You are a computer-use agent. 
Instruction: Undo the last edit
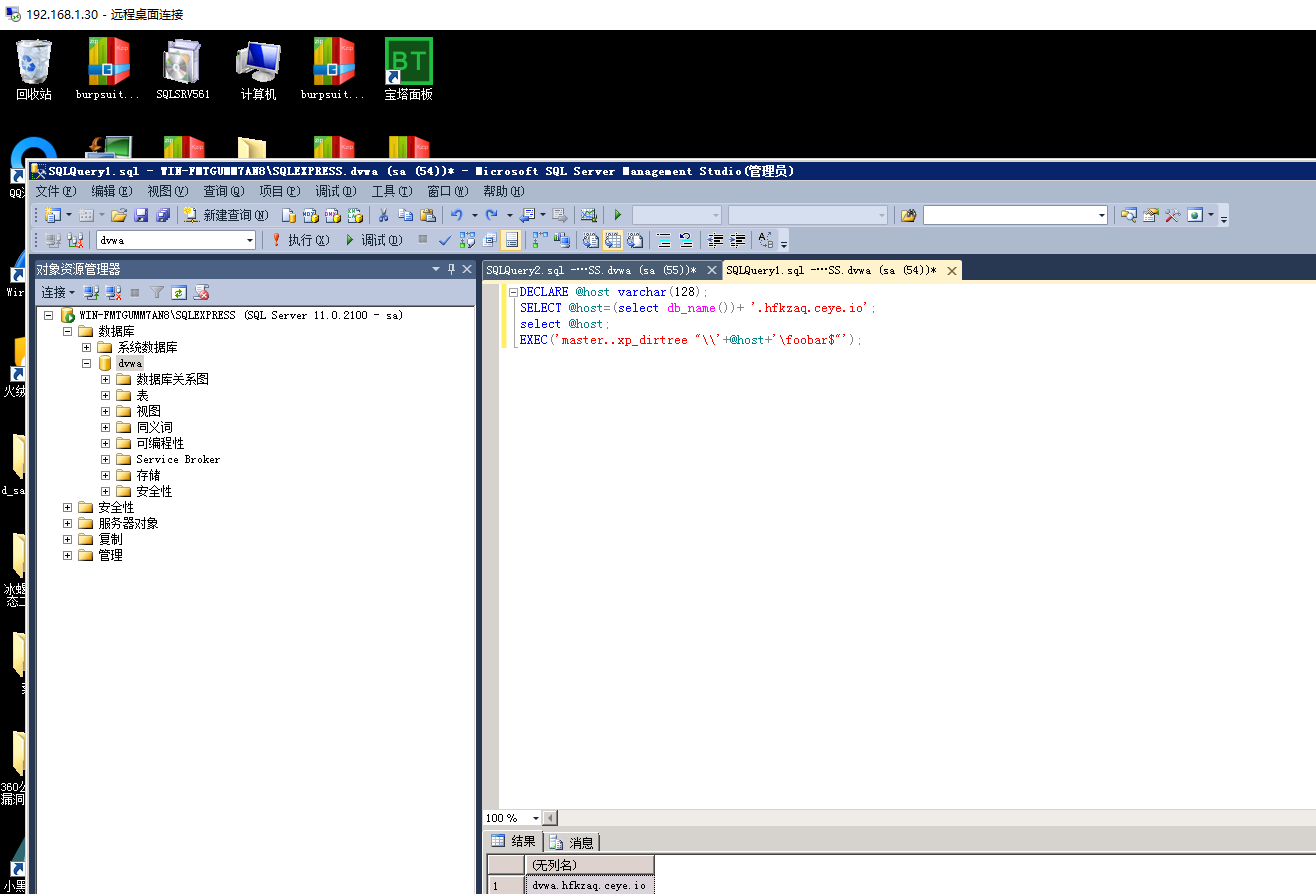[x=456, y=215]
